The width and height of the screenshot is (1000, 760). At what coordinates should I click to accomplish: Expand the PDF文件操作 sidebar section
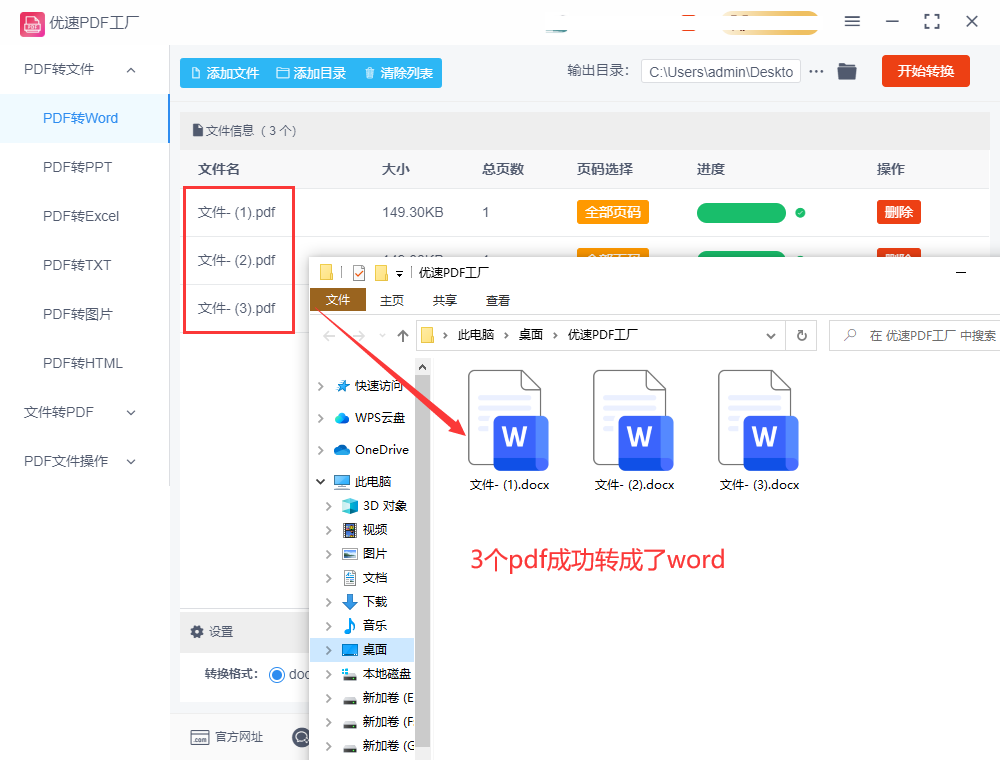coord(131,461)
